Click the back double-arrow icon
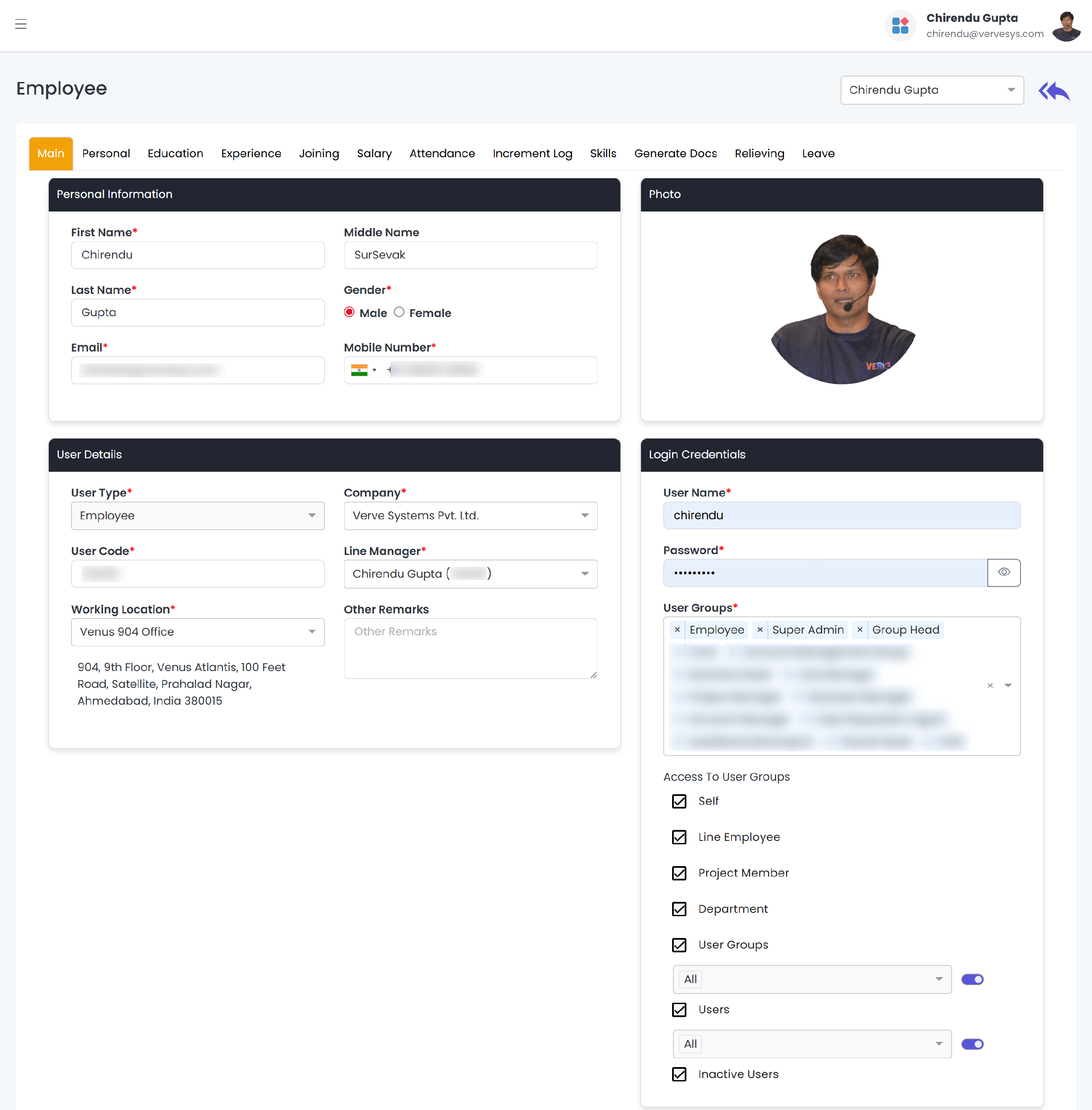Viewport: 1092px width, 1110px height. [1054, 91]
